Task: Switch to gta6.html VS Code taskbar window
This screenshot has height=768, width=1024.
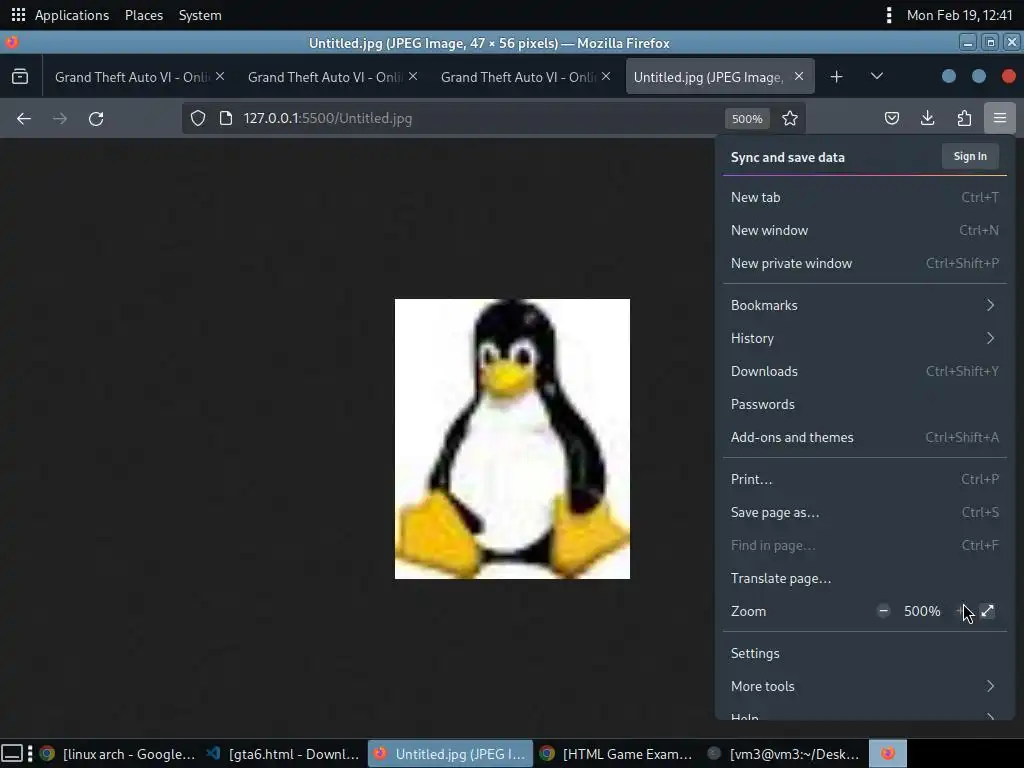Action: [283, 754]
